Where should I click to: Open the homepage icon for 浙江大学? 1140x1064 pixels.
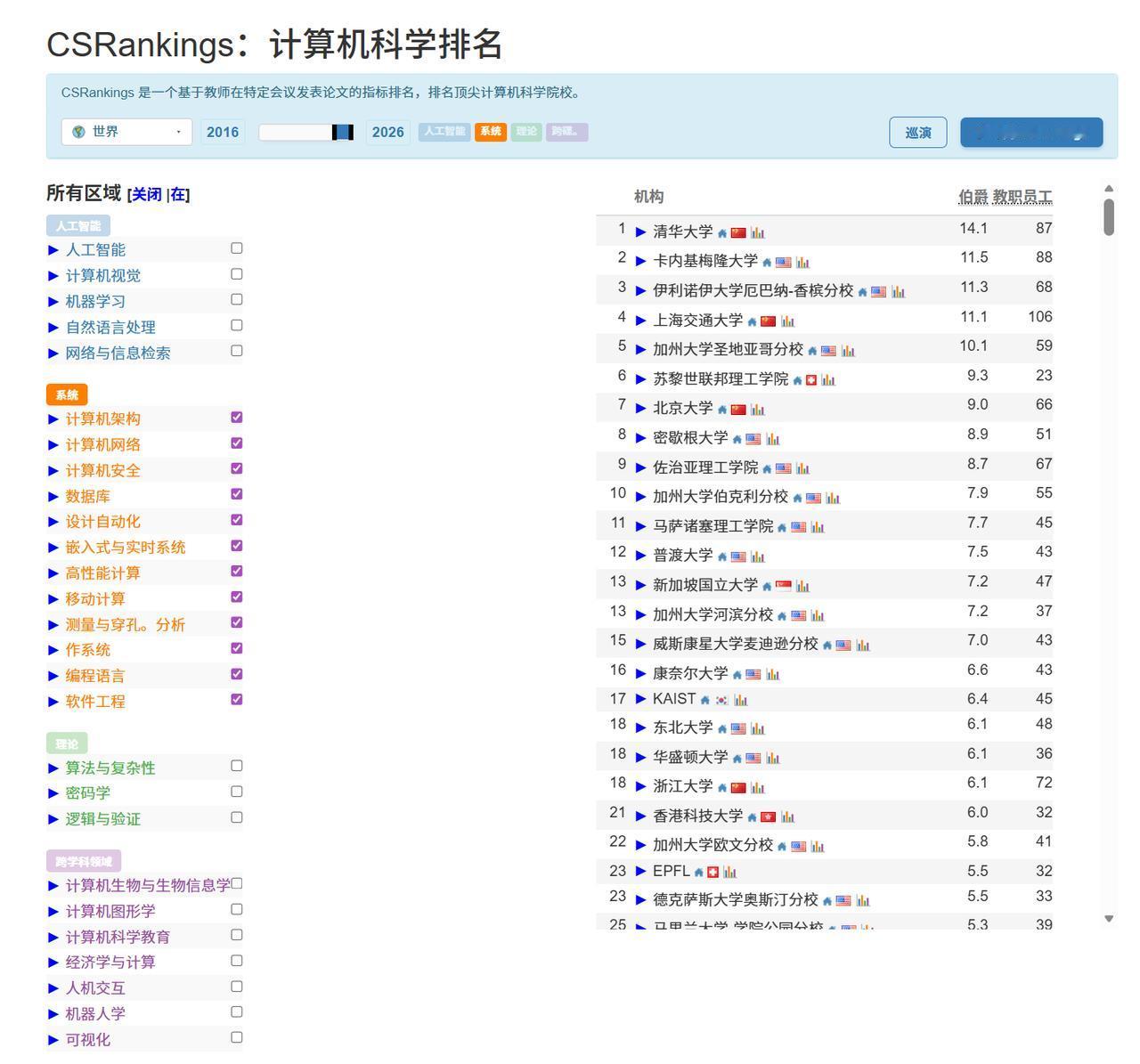click(x=722, y=787)
